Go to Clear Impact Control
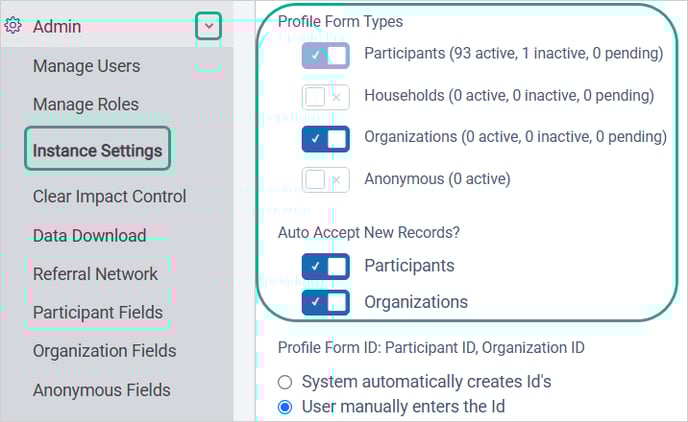Image resolution: width=688 pixels, height=422 pixels. pyautogui.click(x=110, y=197)
